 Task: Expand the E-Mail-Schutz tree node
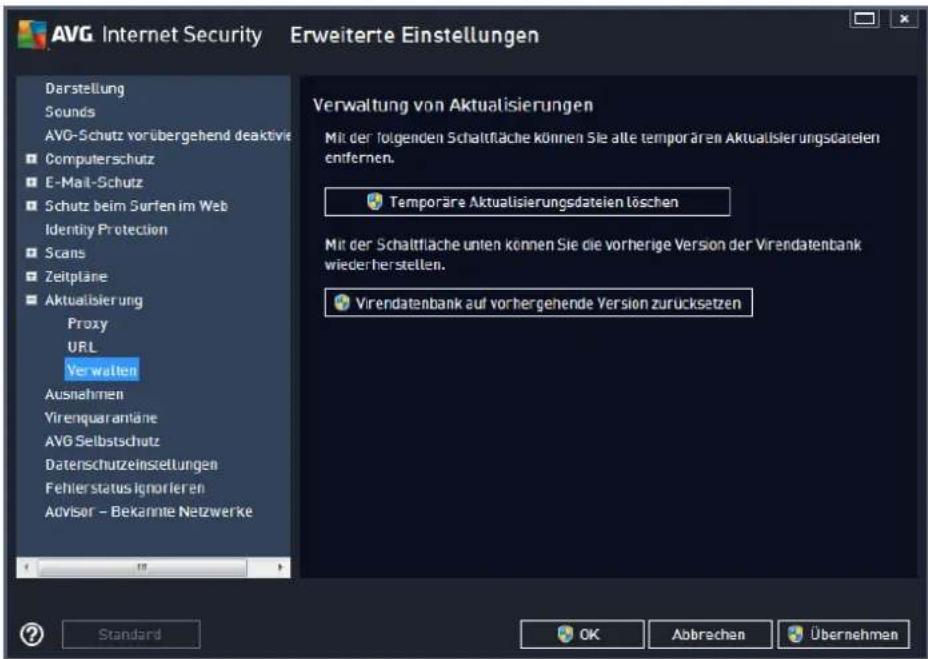31,182
